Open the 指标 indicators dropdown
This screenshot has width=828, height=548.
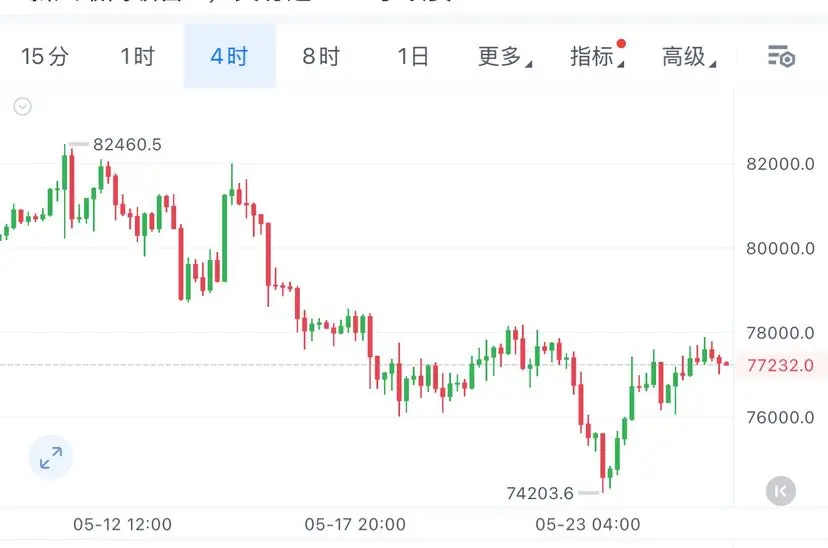click(597, 56)
